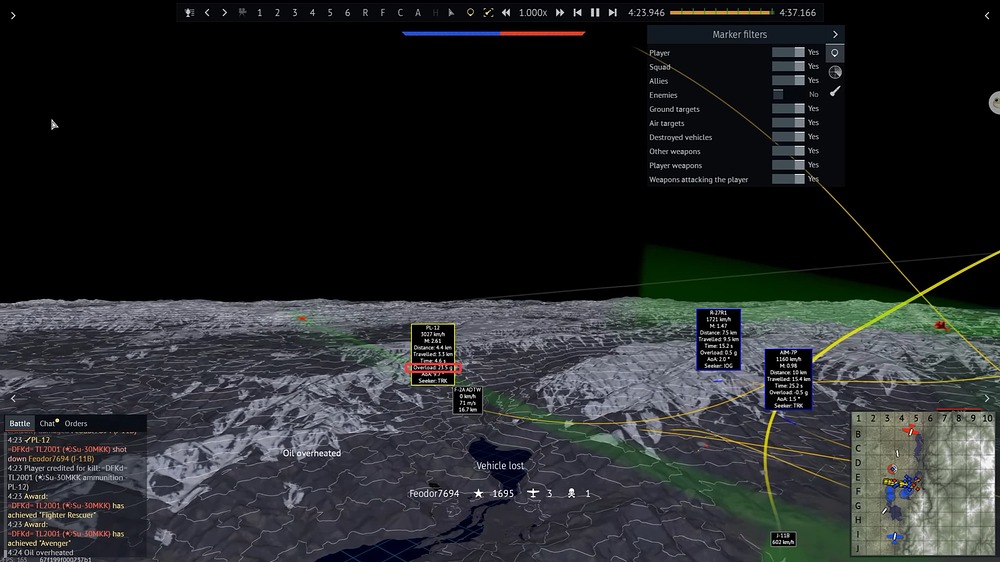
Task: Click the 4:23.946 current replay time
Action: pyautogui.click(x=646, y=13)
